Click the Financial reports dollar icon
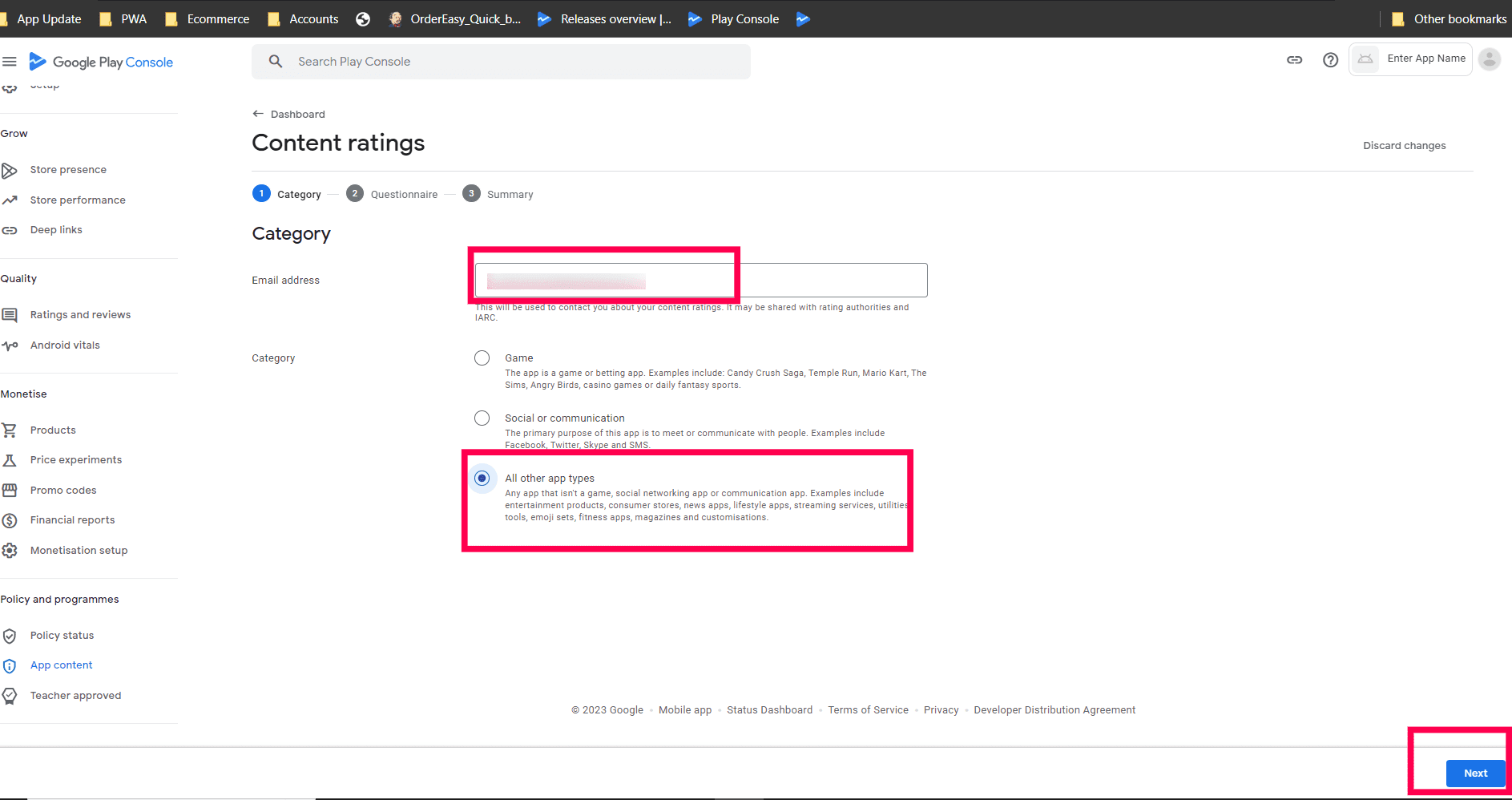1512x800 pixels. tap(10, 520)
